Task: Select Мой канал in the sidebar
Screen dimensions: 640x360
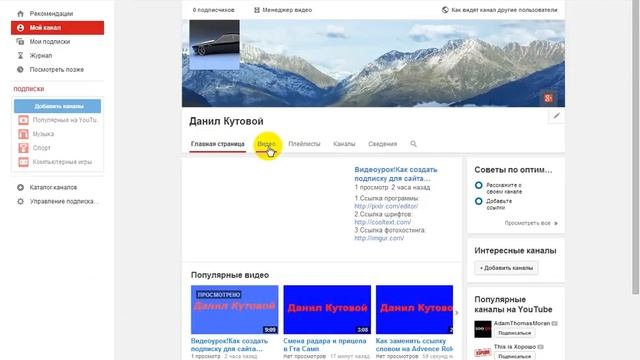Action: tap(58, 28)
